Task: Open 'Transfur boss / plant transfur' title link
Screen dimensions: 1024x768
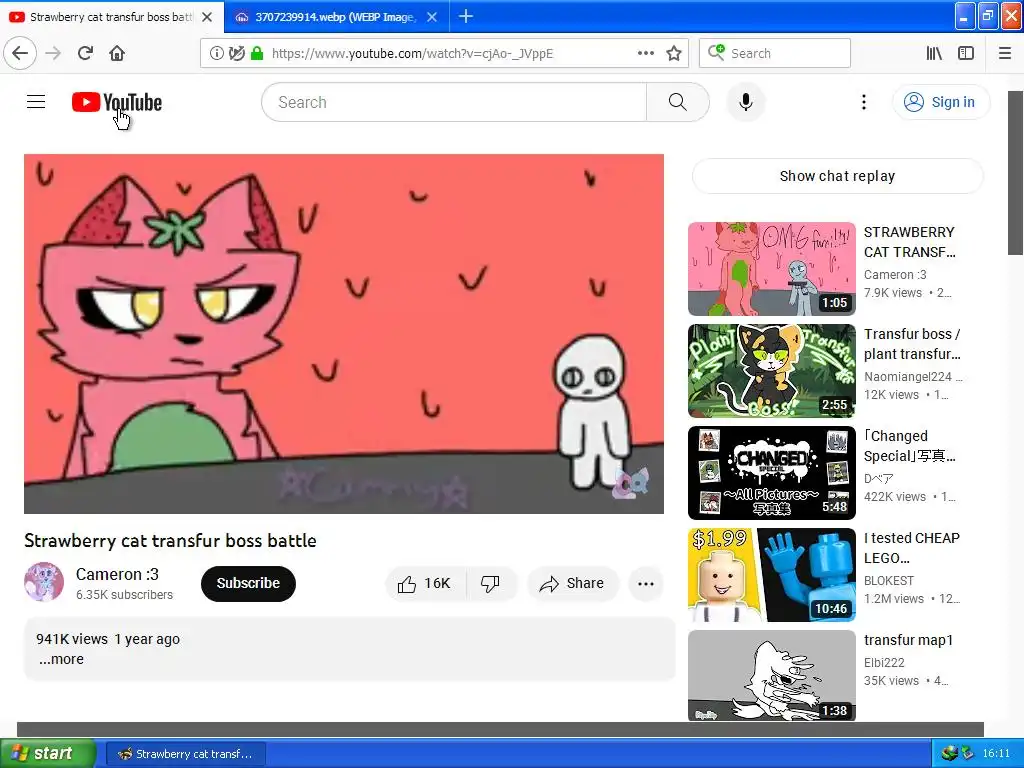Action: (x=912, y=344)
